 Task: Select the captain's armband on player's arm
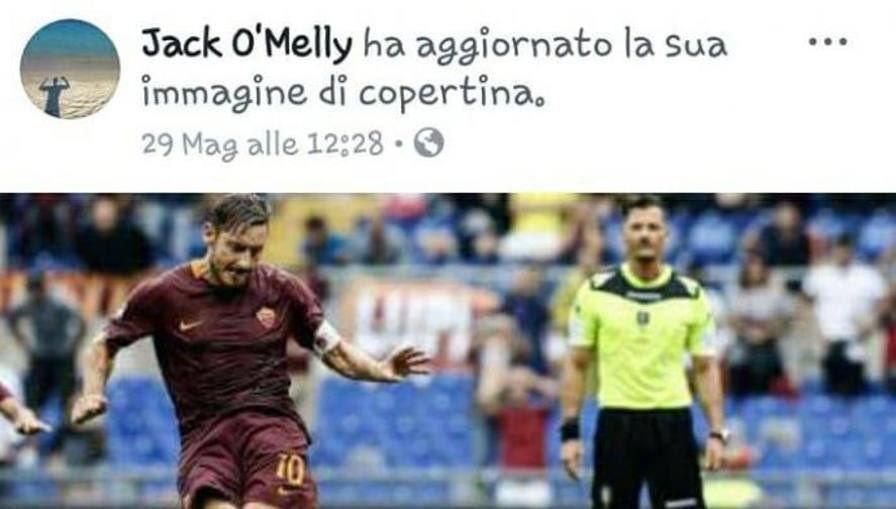[326, 338]
